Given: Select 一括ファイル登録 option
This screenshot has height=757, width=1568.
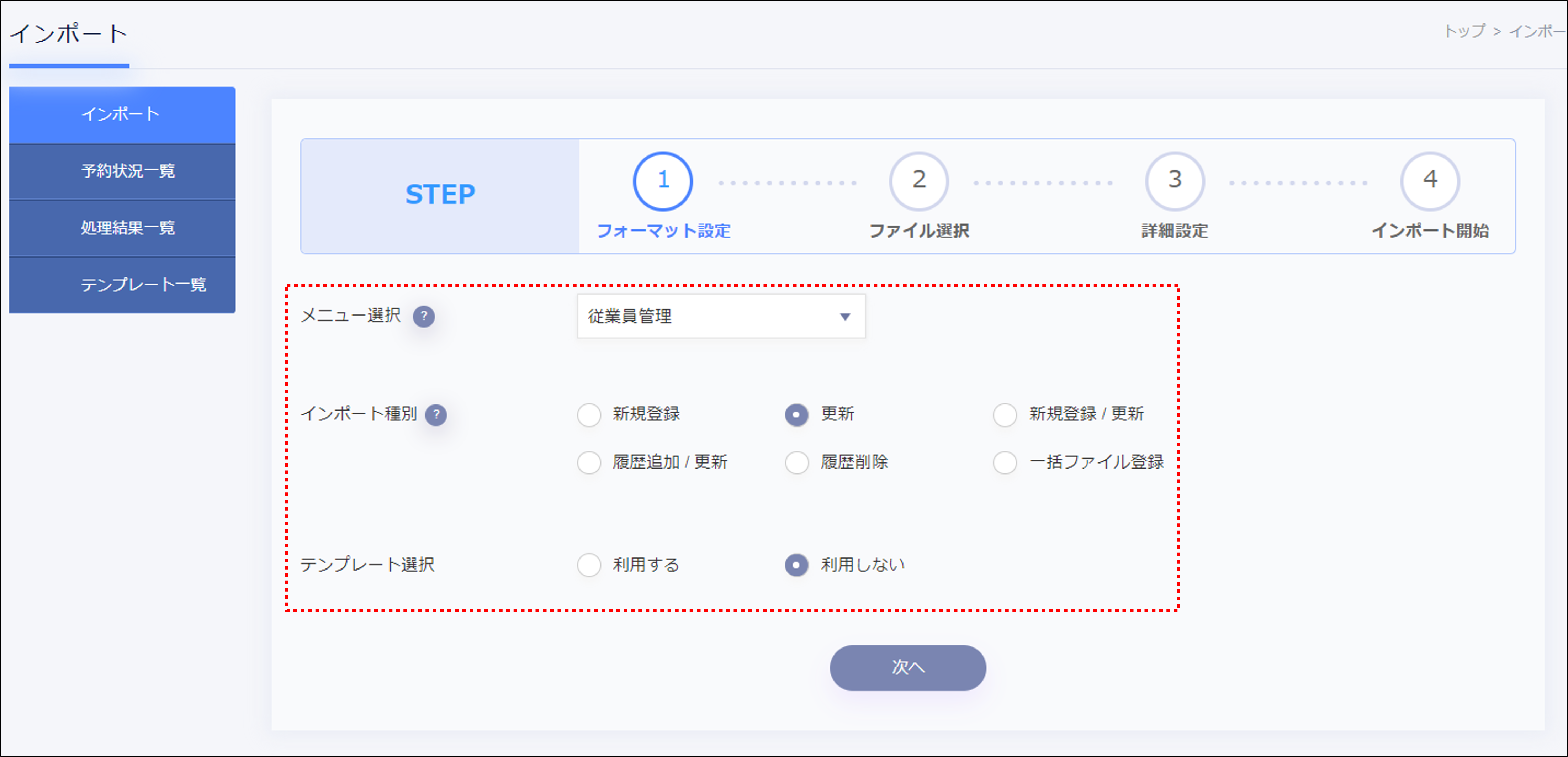Looking at the screenshot, I should click(x=1004, y=462).
